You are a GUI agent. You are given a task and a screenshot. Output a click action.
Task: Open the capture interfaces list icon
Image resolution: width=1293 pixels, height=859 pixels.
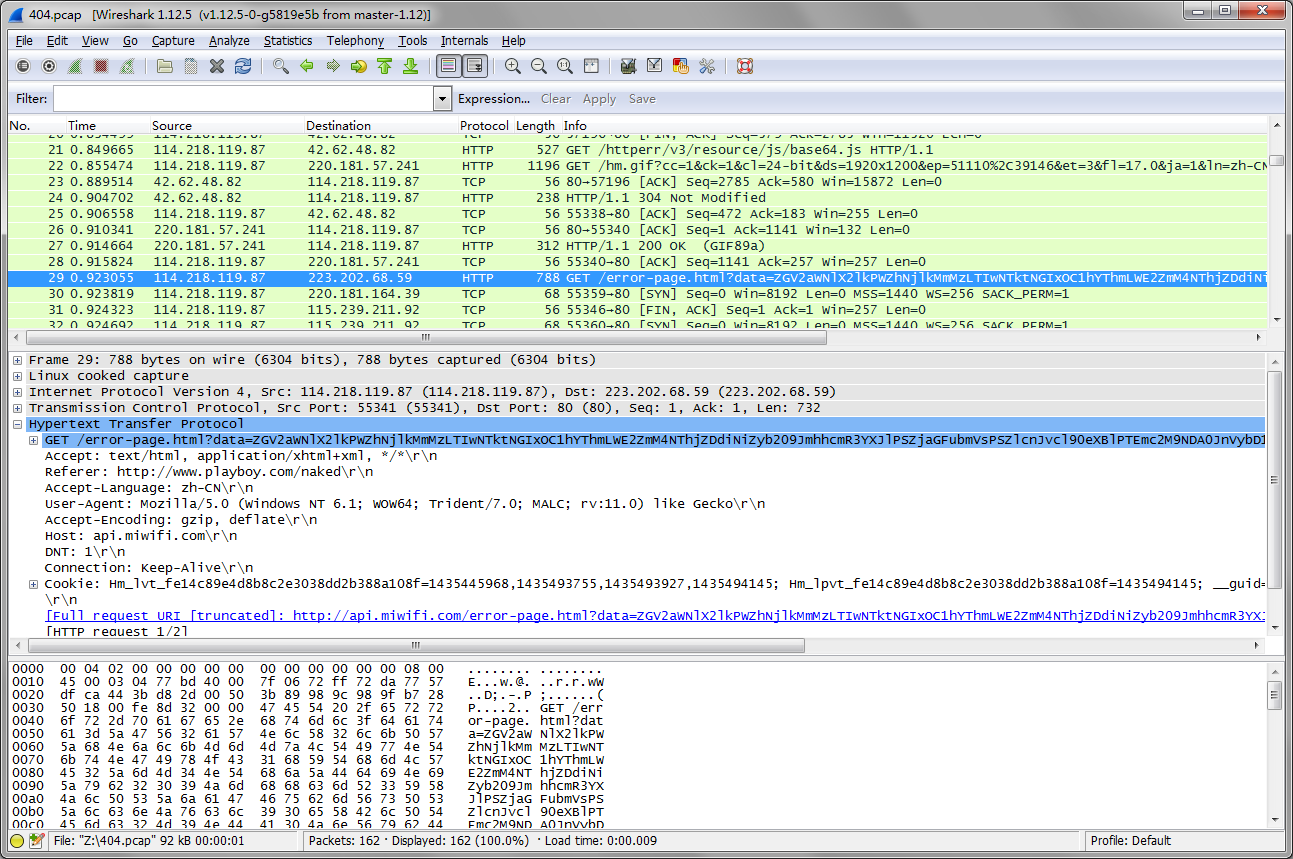23,66
